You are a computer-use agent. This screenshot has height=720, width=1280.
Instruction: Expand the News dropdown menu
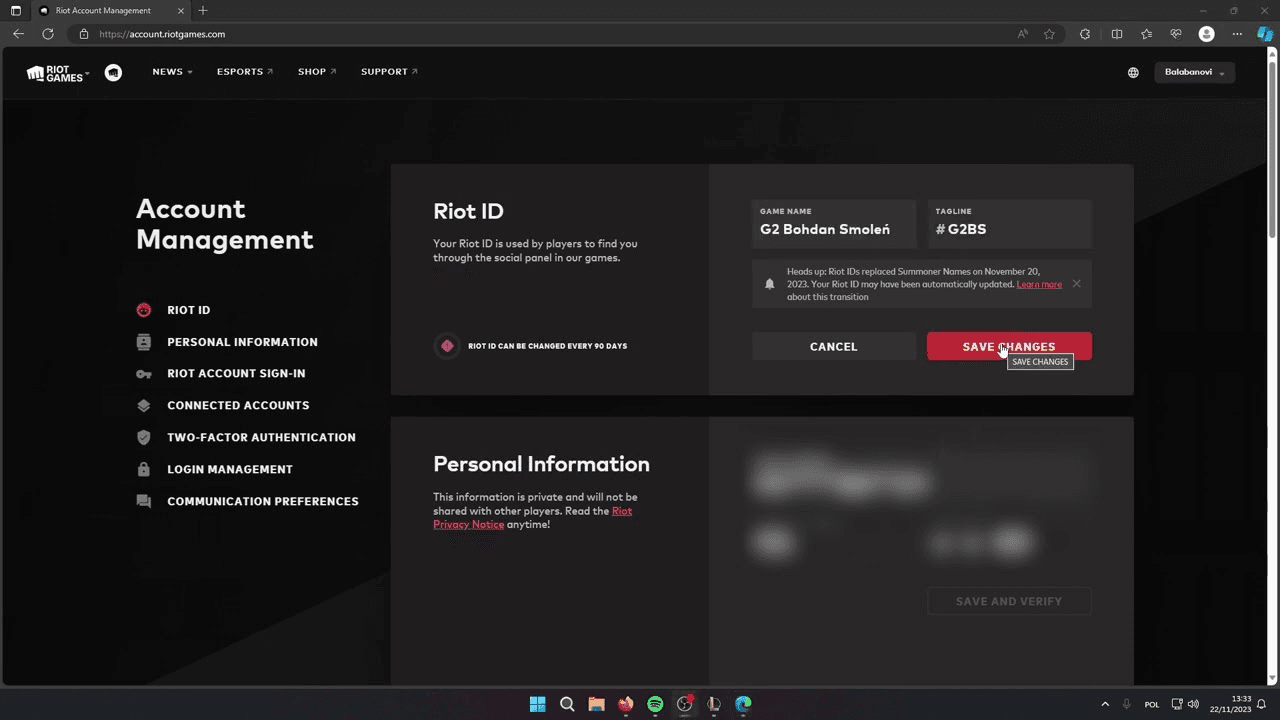coord(172,72)
